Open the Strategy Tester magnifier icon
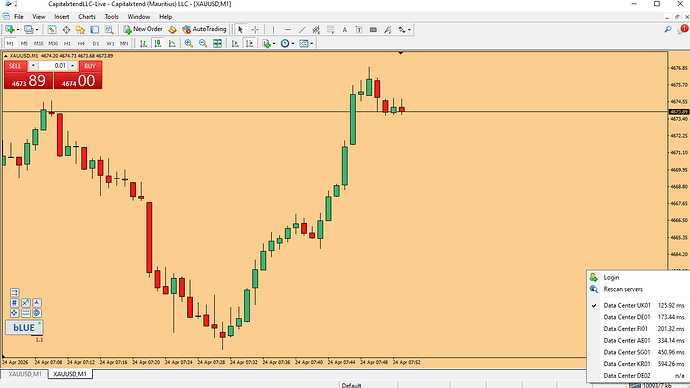The image size is (690, 388). 109,29
